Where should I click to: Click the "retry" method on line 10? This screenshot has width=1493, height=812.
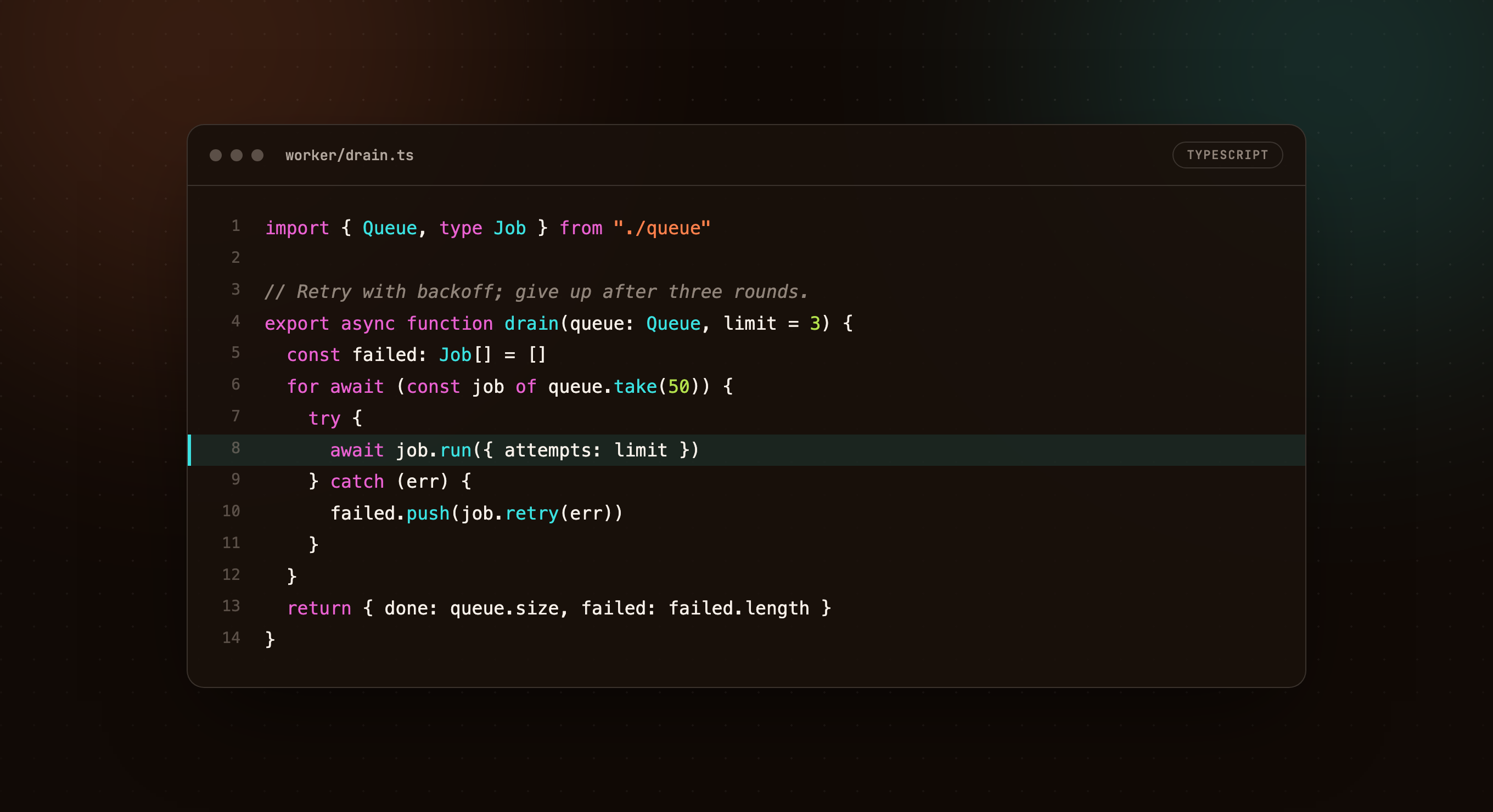[x=531, y=513]
